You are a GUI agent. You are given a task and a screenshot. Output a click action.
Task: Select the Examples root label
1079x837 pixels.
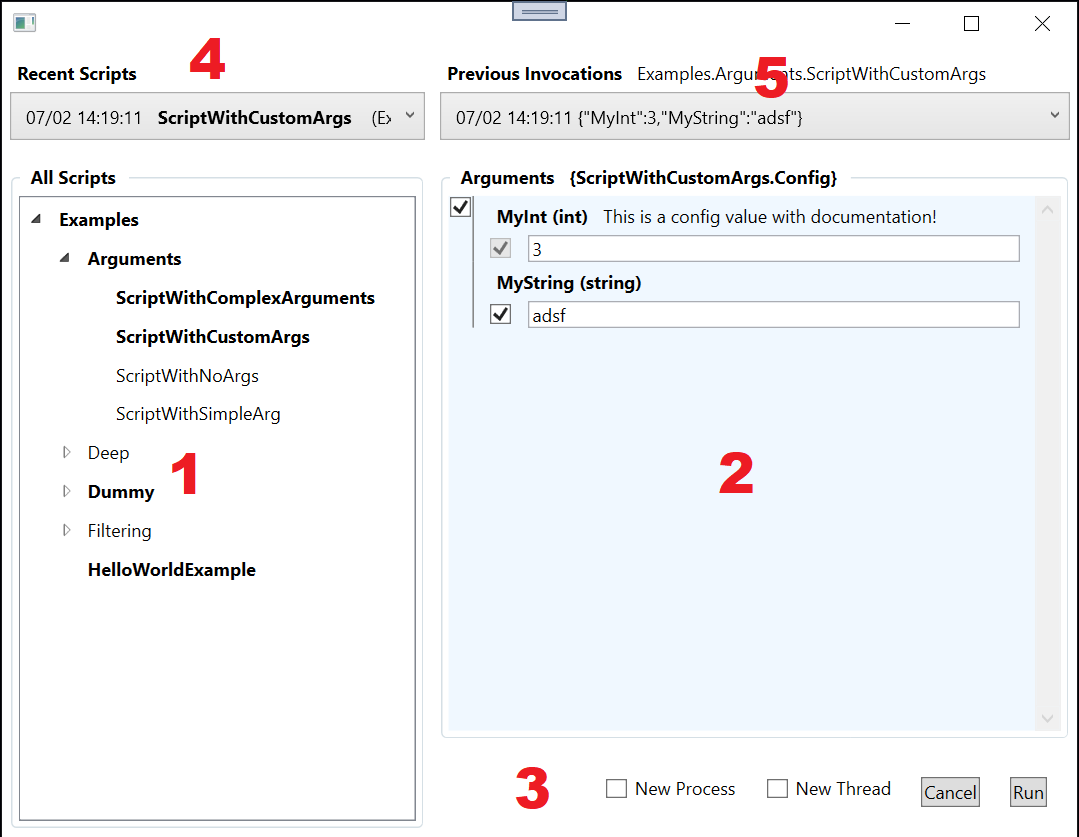(98, 220)
